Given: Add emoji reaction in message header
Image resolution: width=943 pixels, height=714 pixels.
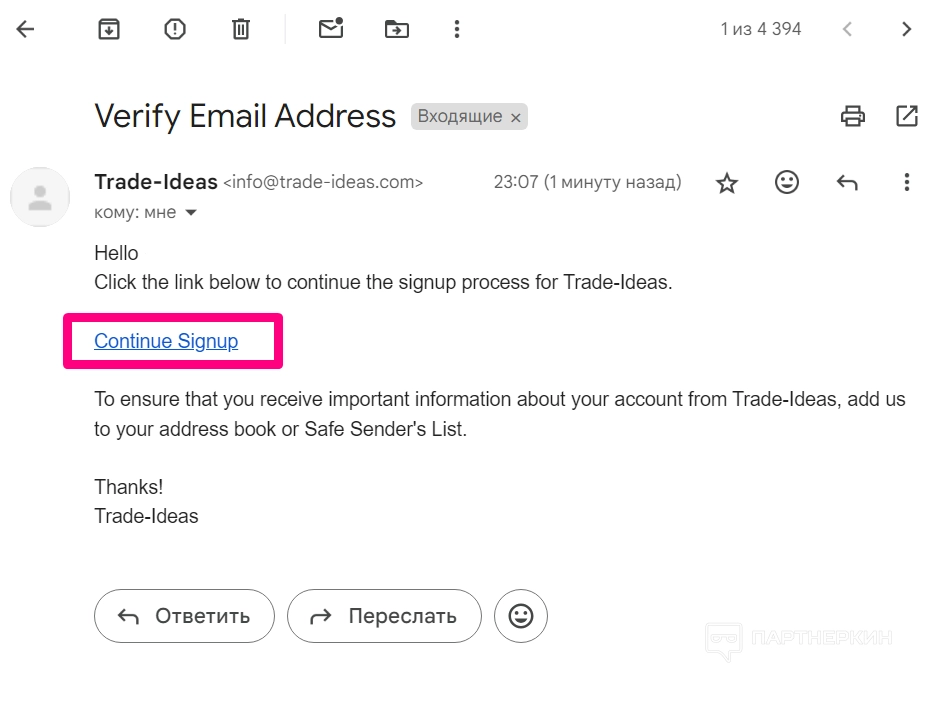Looking at the screenshot, I should (787, 183).
